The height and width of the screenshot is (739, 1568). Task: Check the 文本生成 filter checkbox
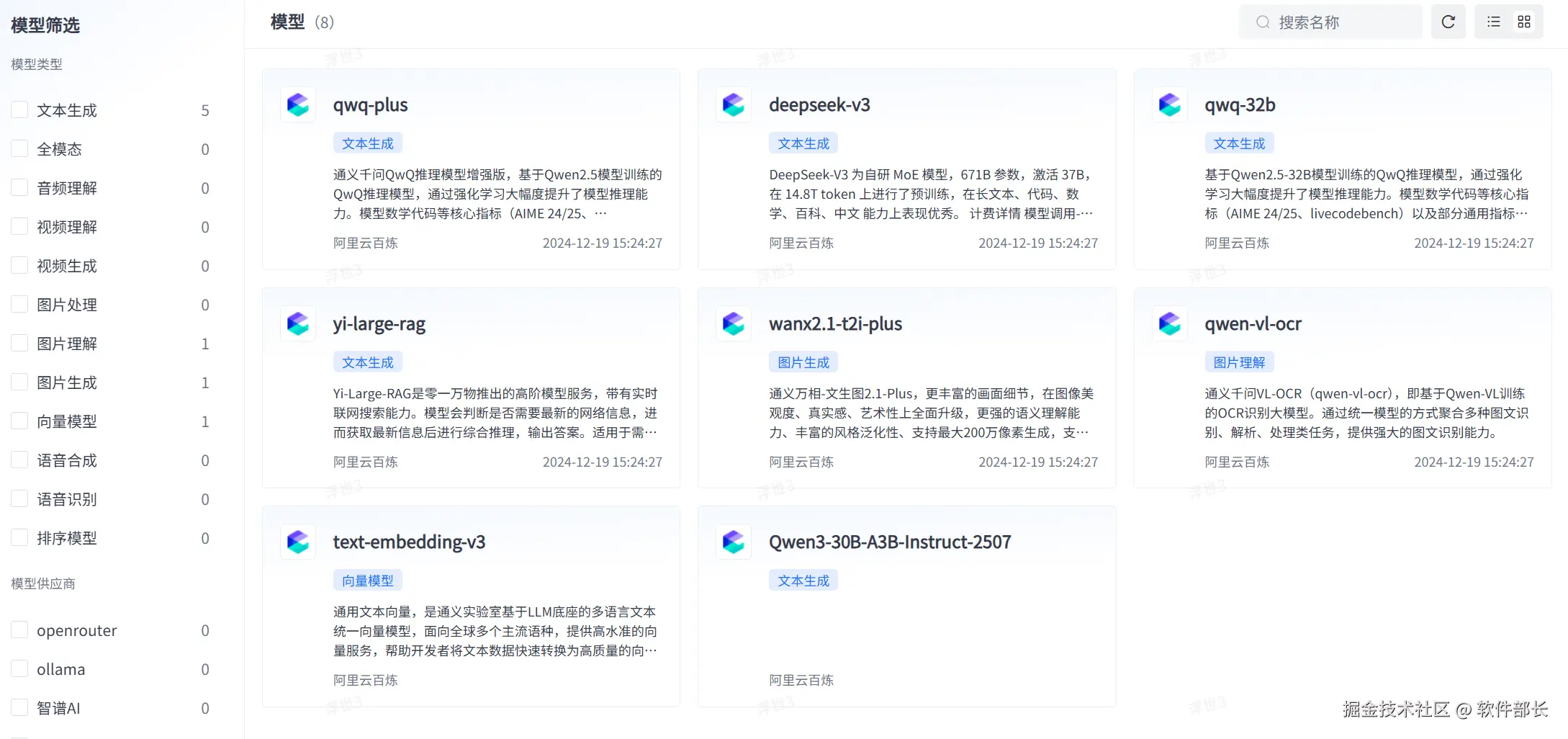[x=19, y=110]
